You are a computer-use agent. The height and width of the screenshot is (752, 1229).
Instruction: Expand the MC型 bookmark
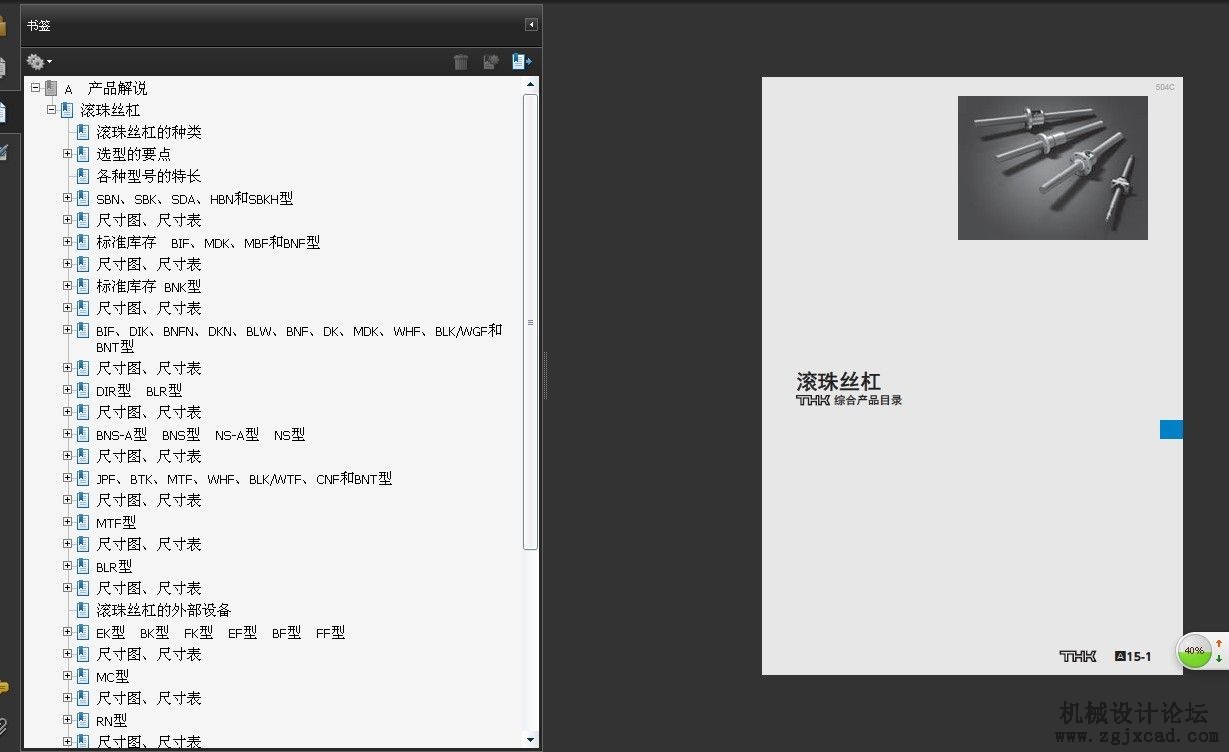(68, 676)
